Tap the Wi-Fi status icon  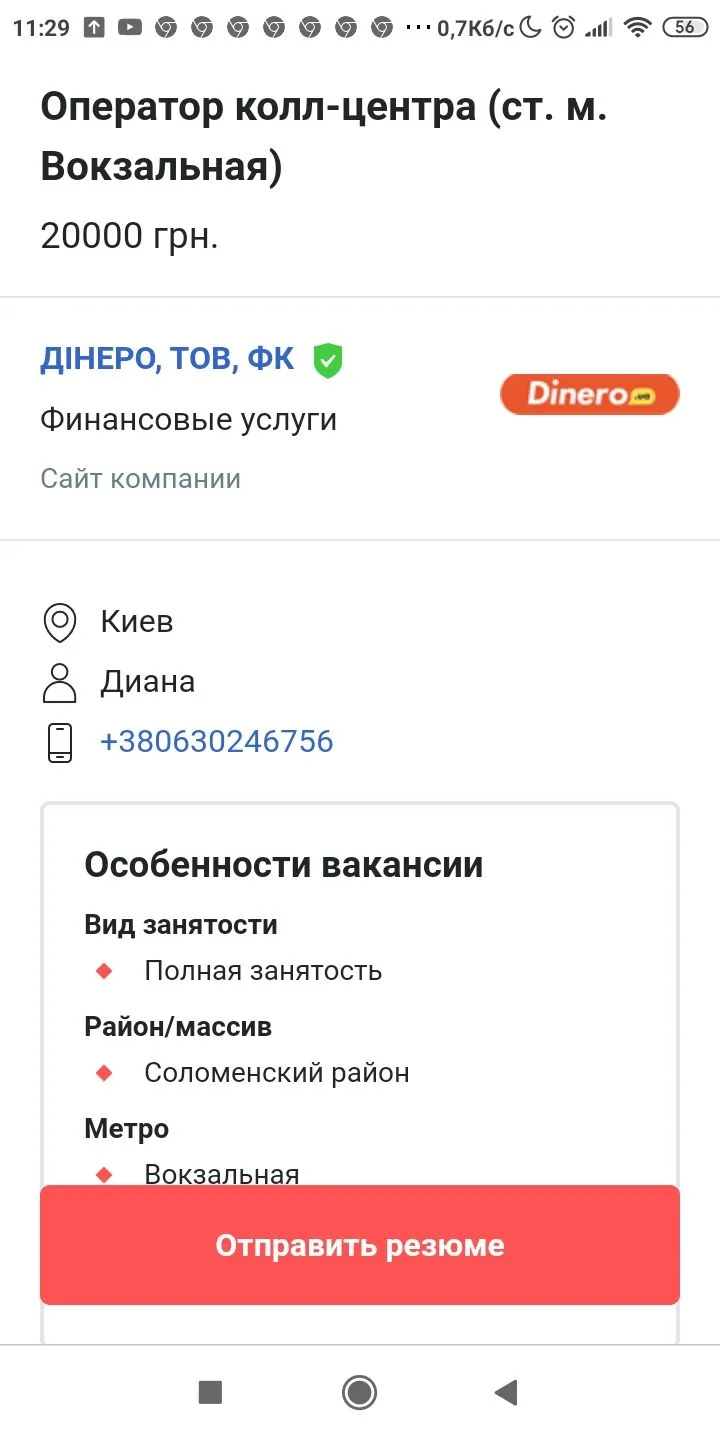point(637,28)
